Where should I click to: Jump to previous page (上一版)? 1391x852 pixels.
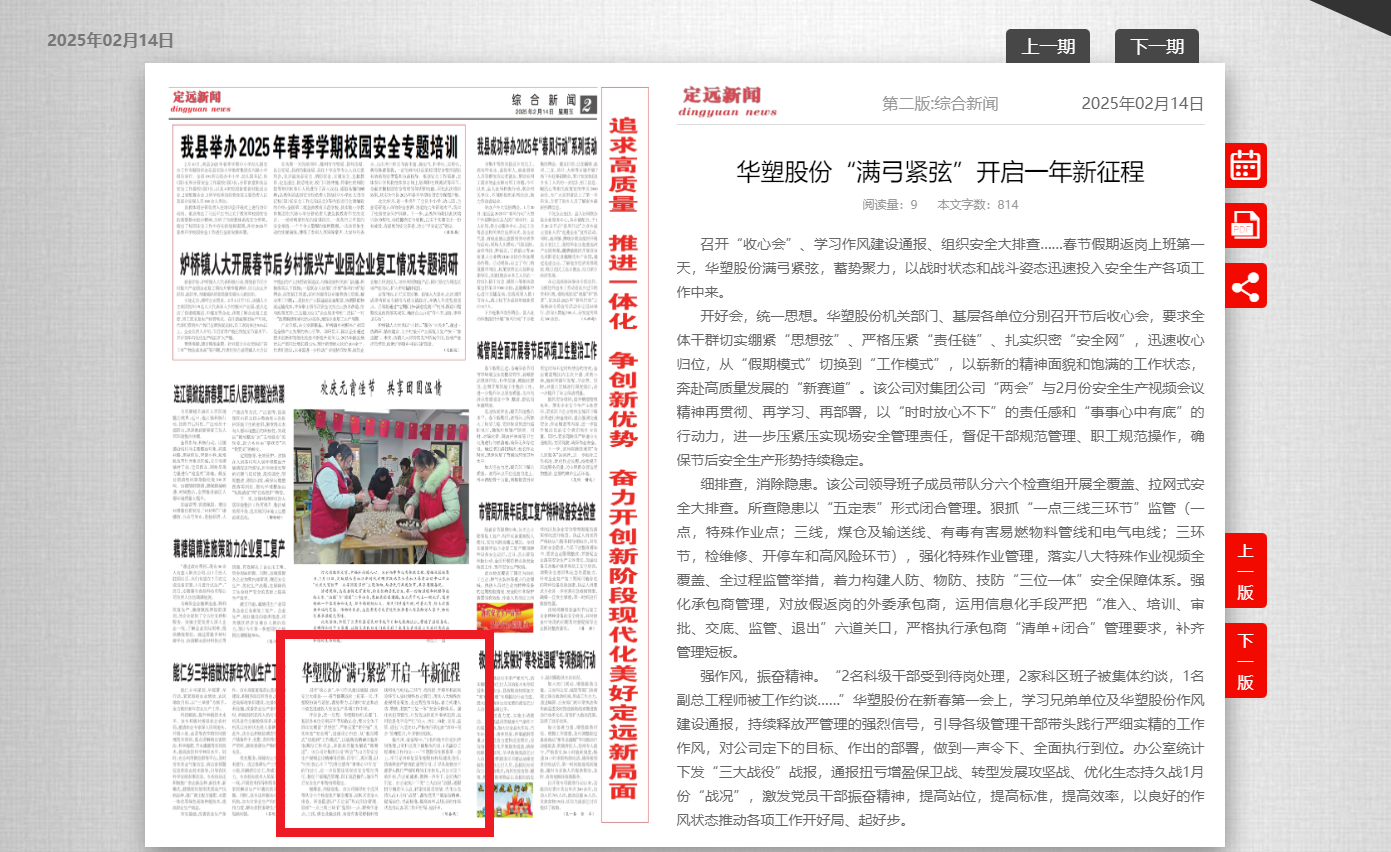tap(1245, 571)
